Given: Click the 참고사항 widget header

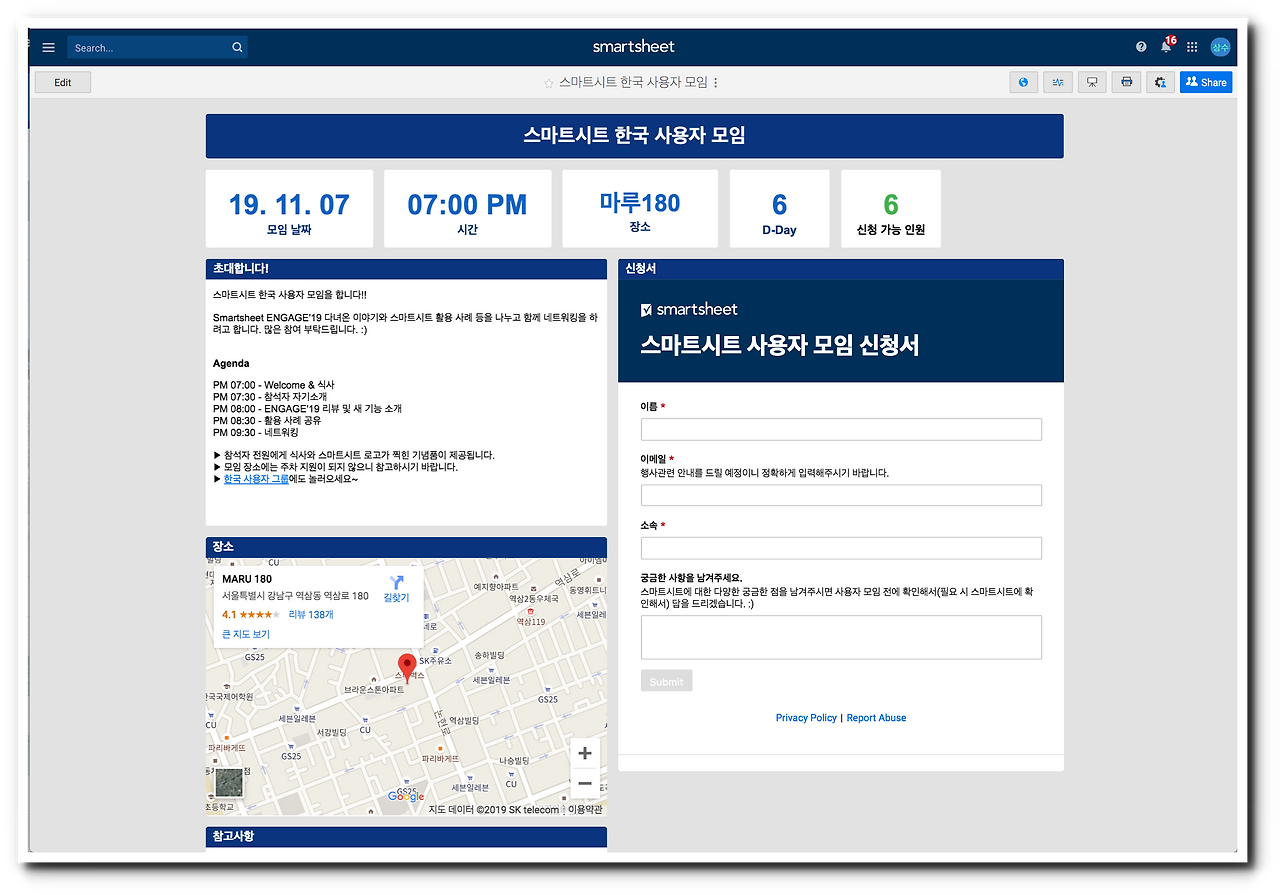Looking at the screenshot, I should tap(406, 836).
